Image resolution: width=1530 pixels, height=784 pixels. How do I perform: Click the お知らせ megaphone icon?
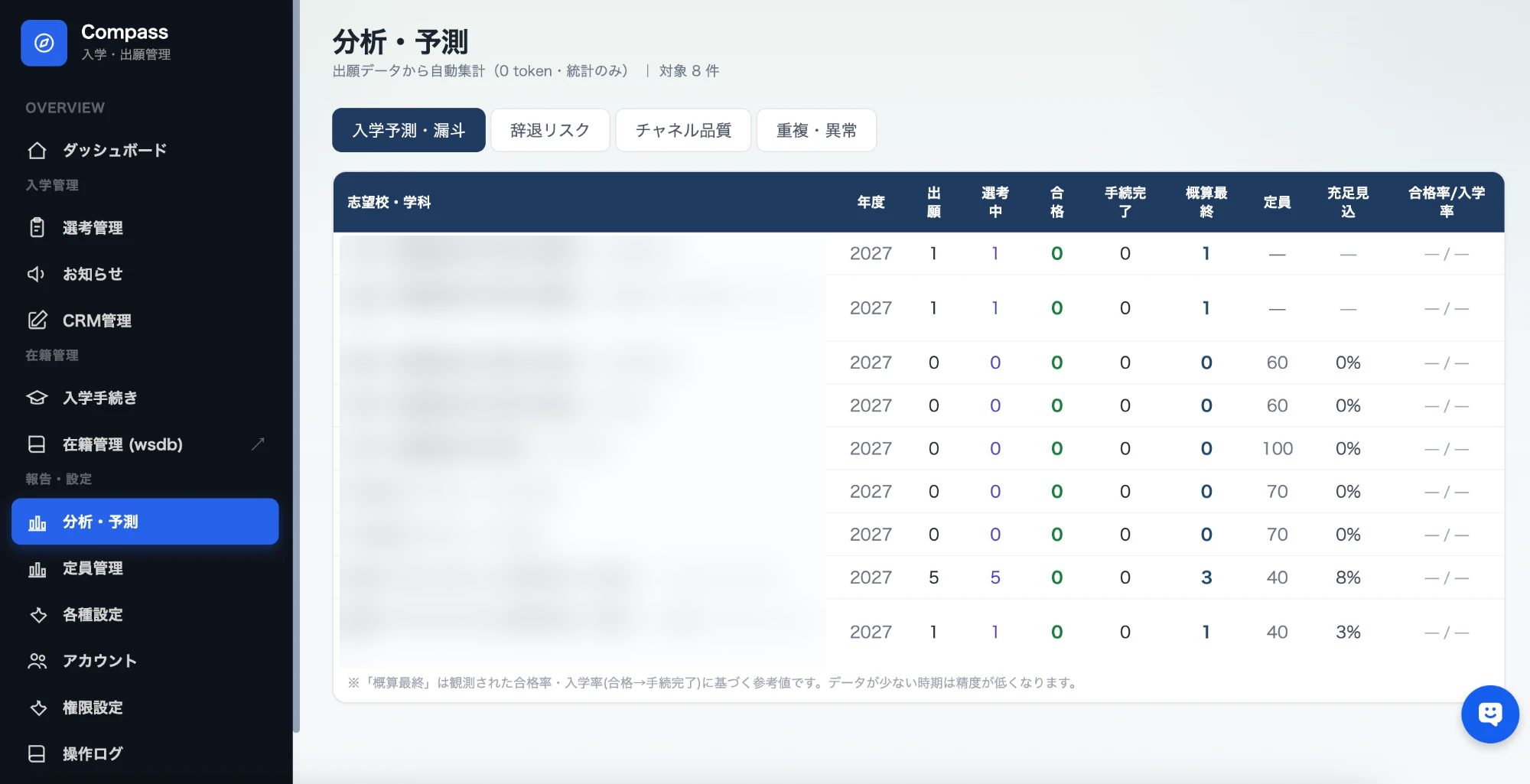click(37, 274)
